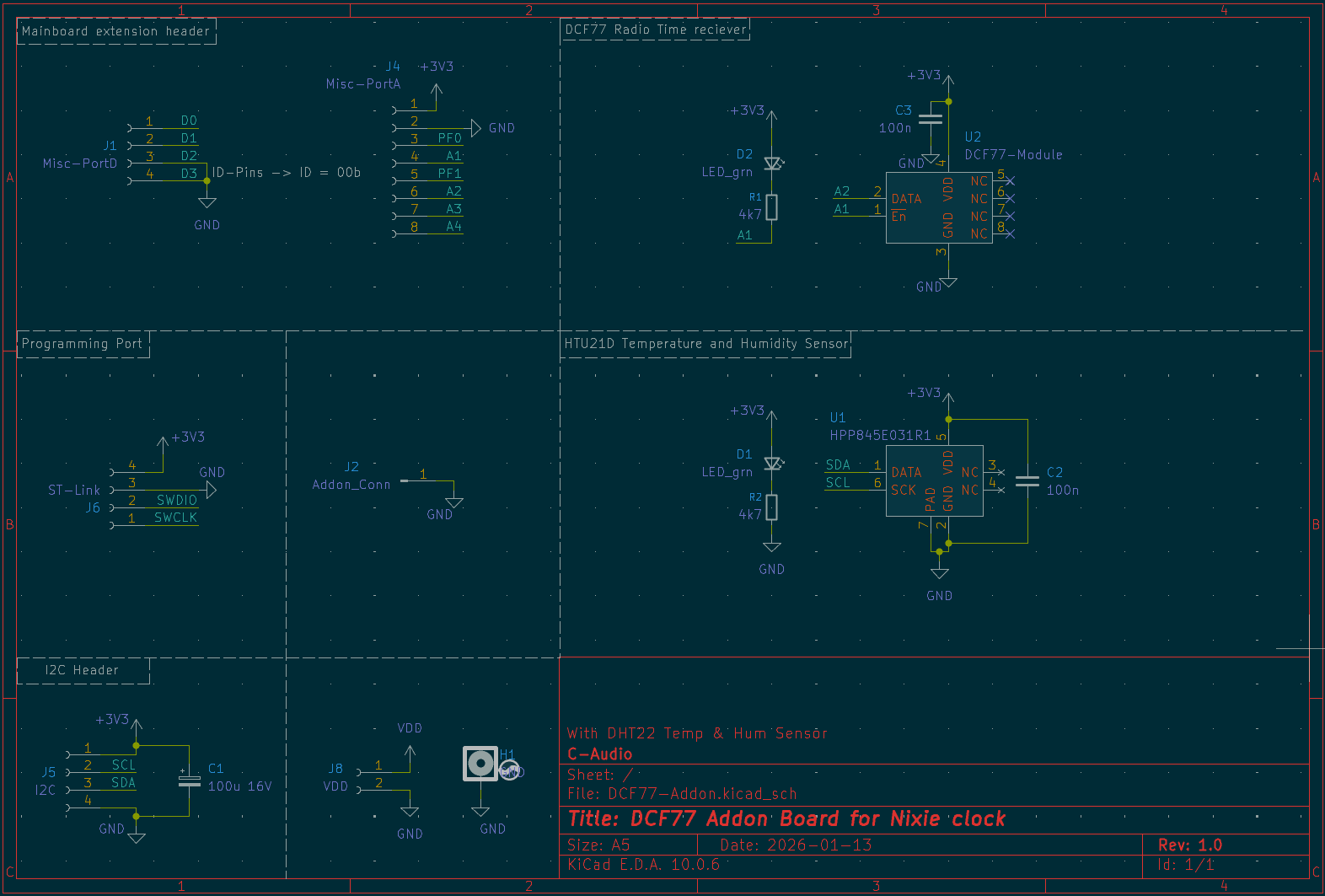Select the A3 net label on J4 pin 7
This screenshot has height=896, width=1325.
[454, 209]
